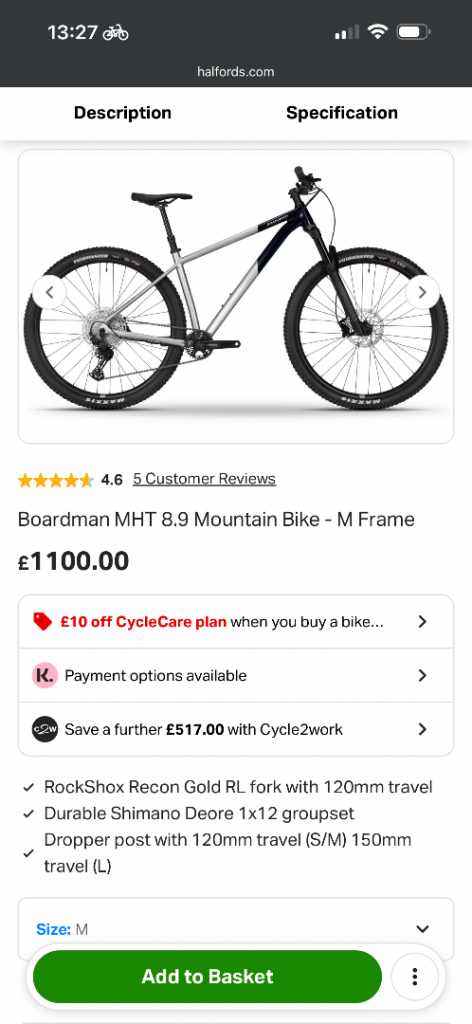Switch to the Specification tab

[341, 112]
